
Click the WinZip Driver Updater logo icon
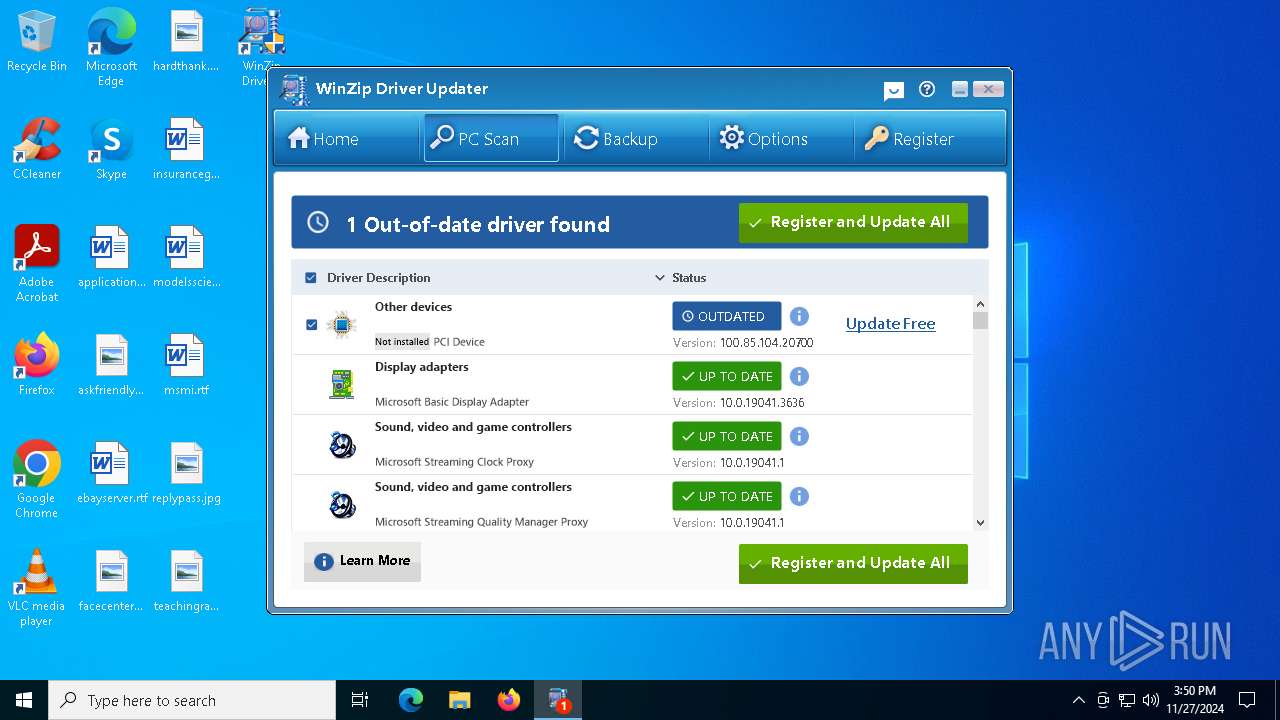click(x=295, y=90)
